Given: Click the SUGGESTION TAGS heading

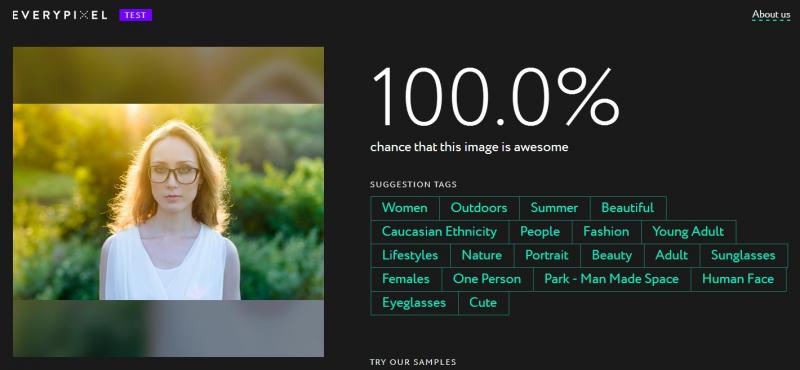Looking at the screenshot, I should tap(413, 184).
